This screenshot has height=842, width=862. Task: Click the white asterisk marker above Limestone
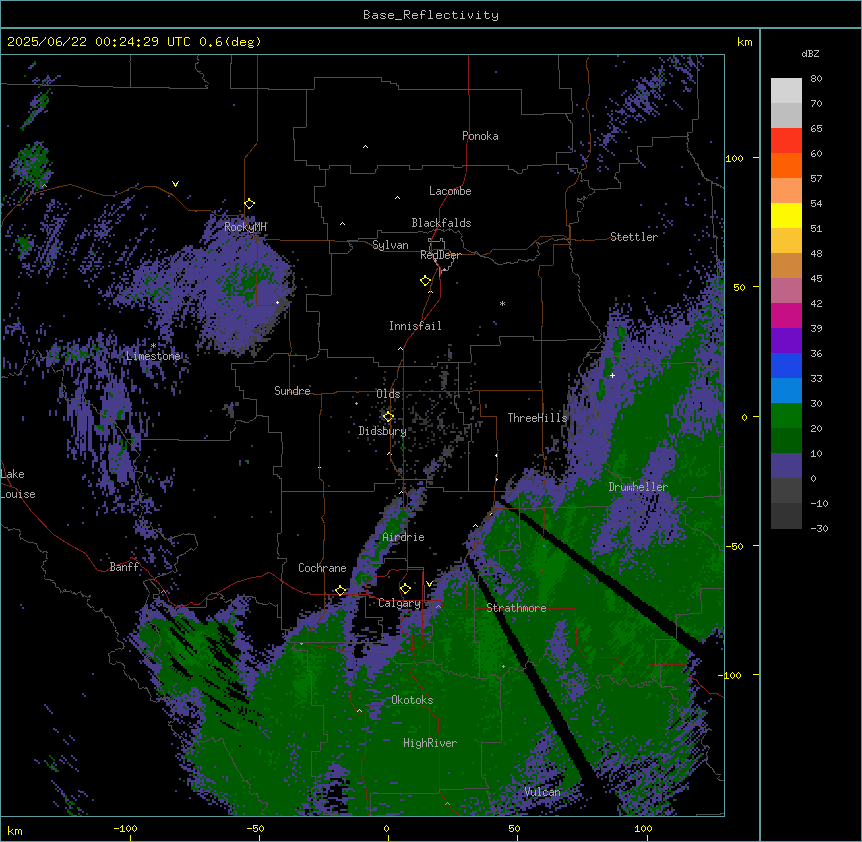153,346
